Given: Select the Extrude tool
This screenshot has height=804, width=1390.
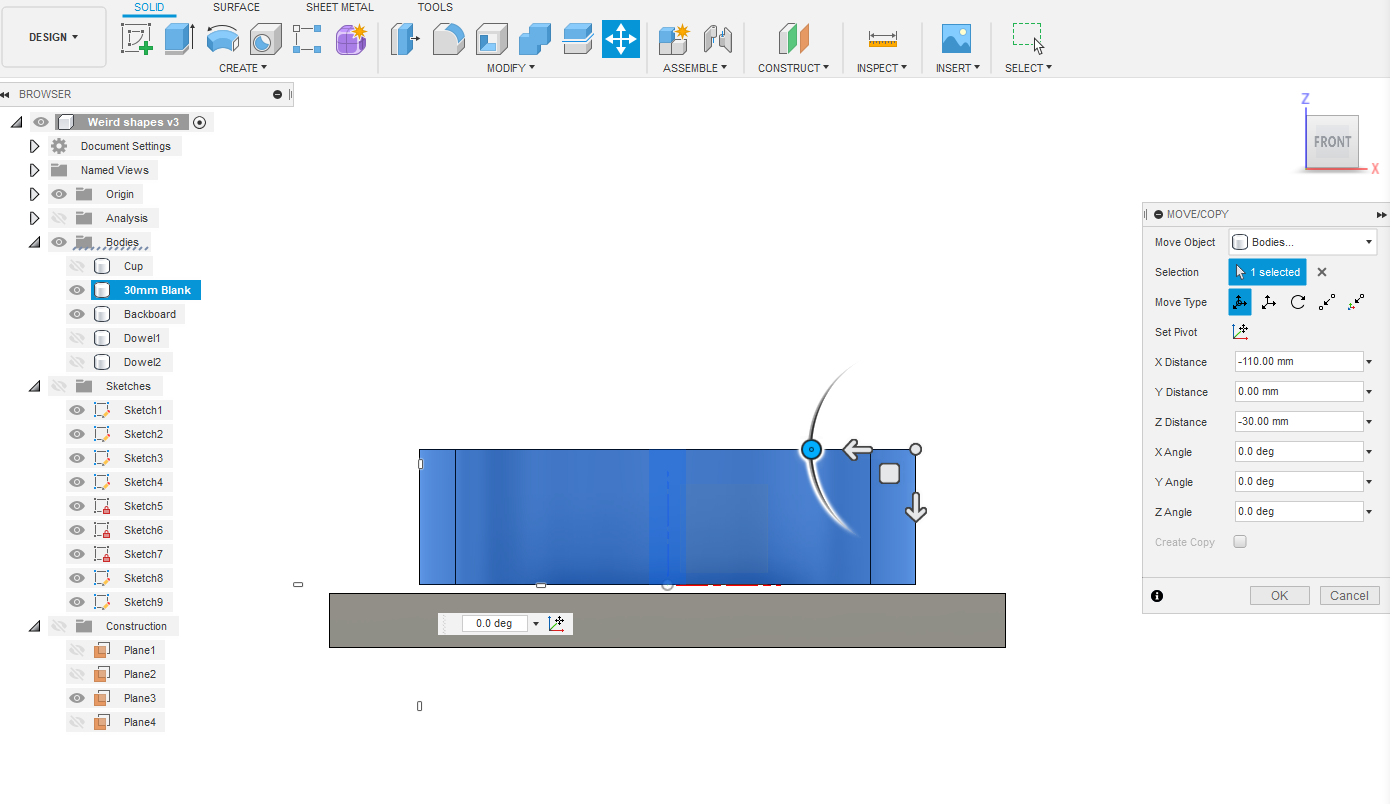Looking at the screenshot, I should coord(179,39).
